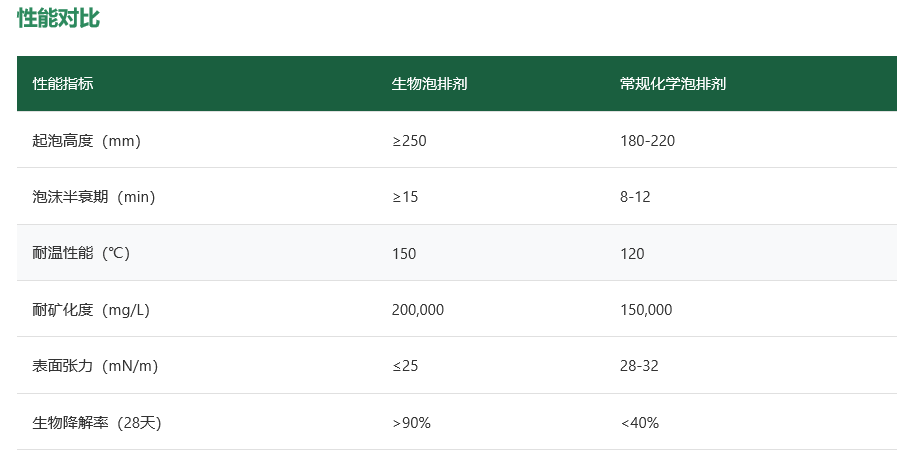Click the 8-12 value cell
The image size is (909, 468).
pos(635,197)
